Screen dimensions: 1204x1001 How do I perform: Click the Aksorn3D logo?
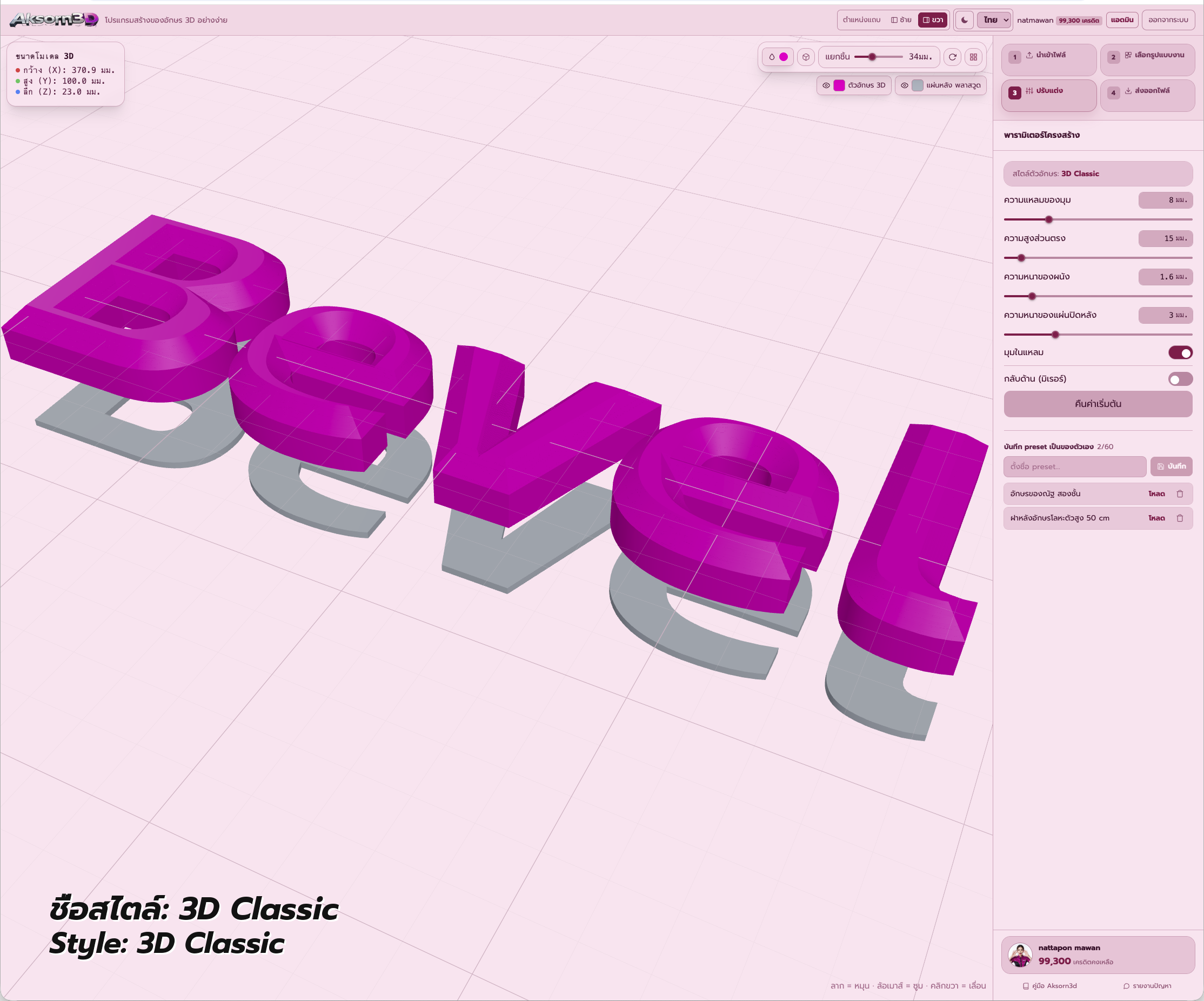point(54,20)
